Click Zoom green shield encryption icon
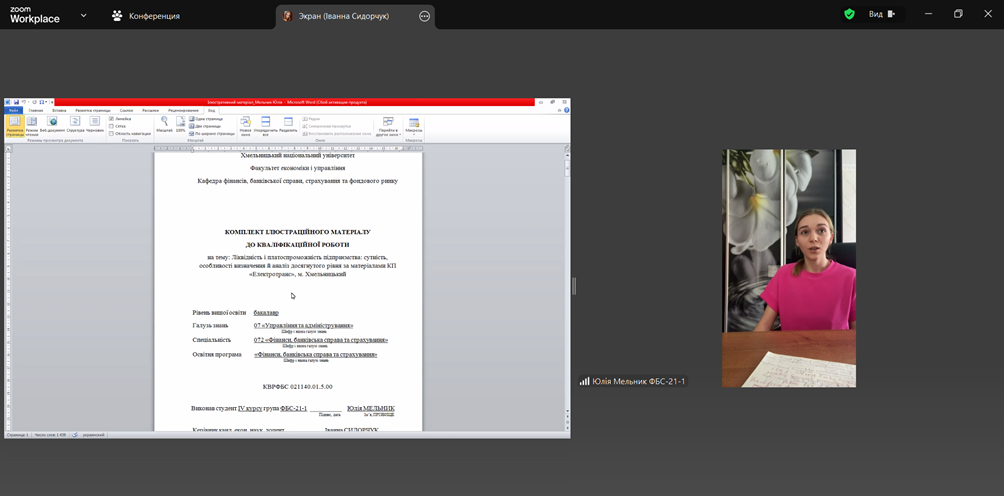Viewport: 1004px width, 496px height. pos(849,14)
